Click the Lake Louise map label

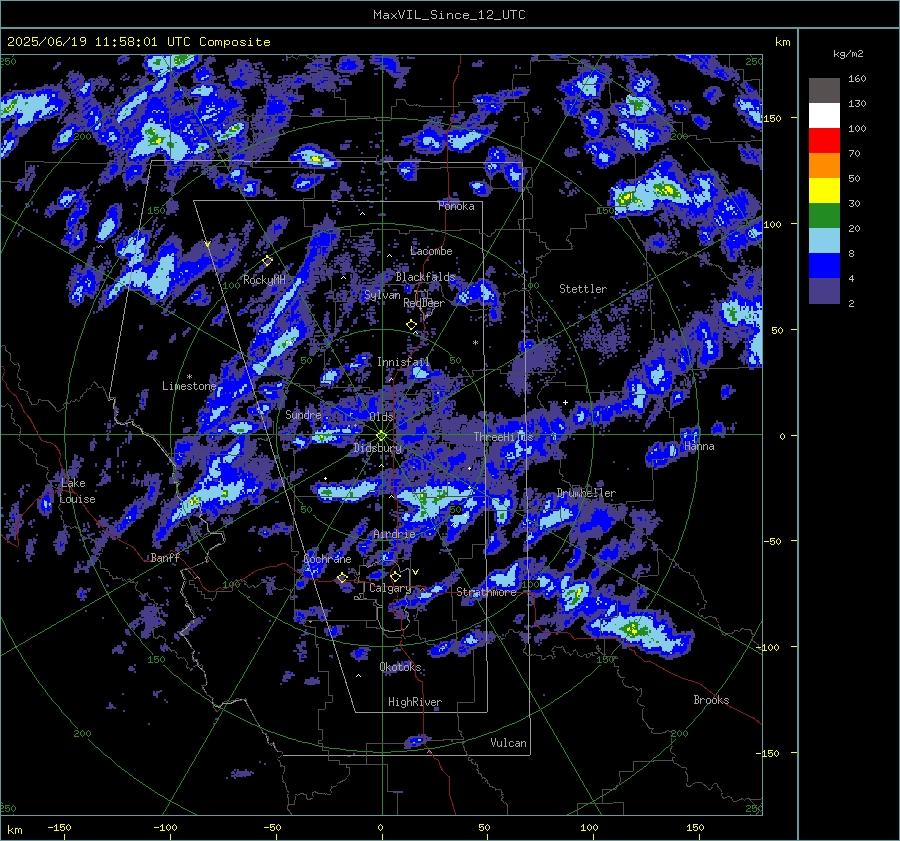[77, 491]
